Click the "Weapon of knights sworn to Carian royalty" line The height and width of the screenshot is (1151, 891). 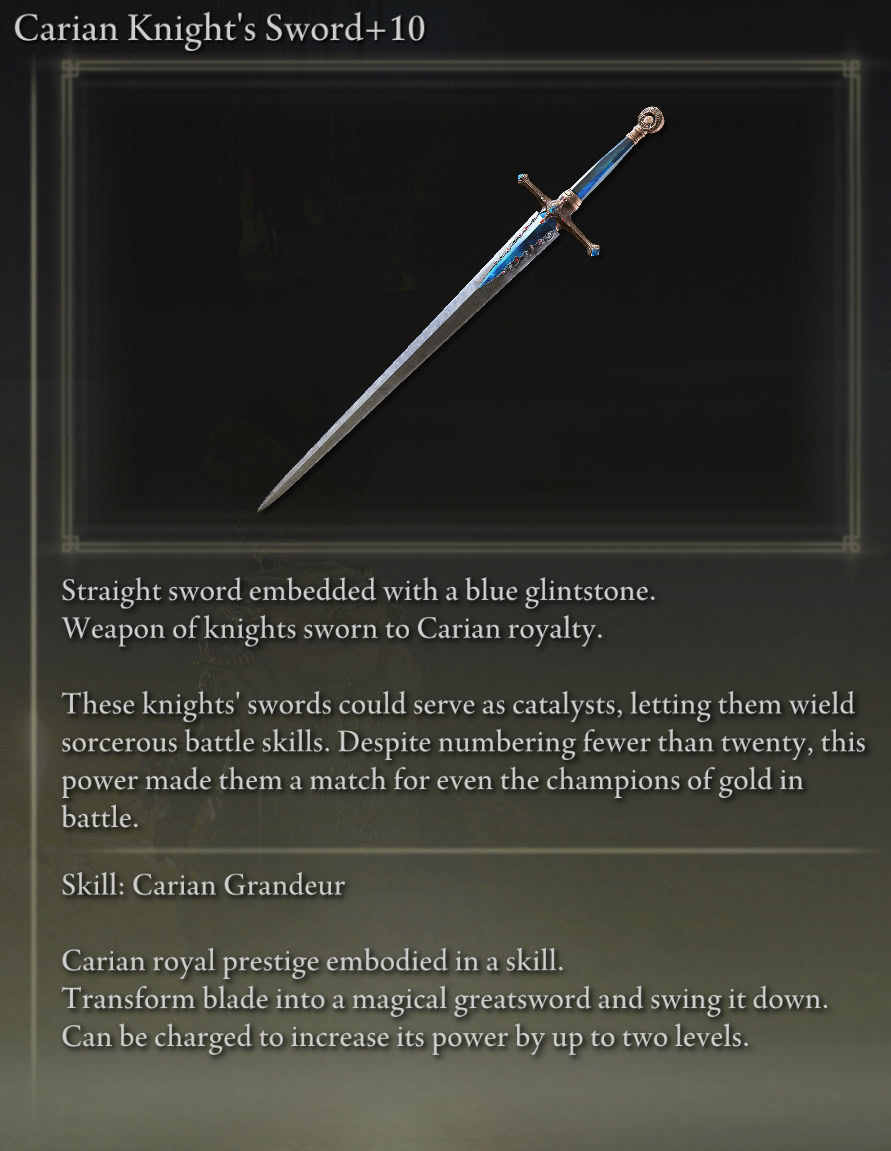332,629
